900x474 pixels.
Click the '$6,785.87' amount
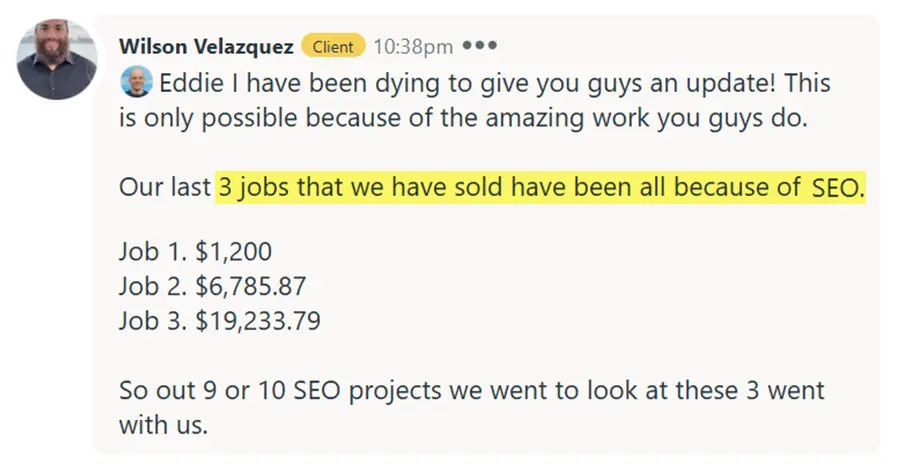tap(251, 288)
